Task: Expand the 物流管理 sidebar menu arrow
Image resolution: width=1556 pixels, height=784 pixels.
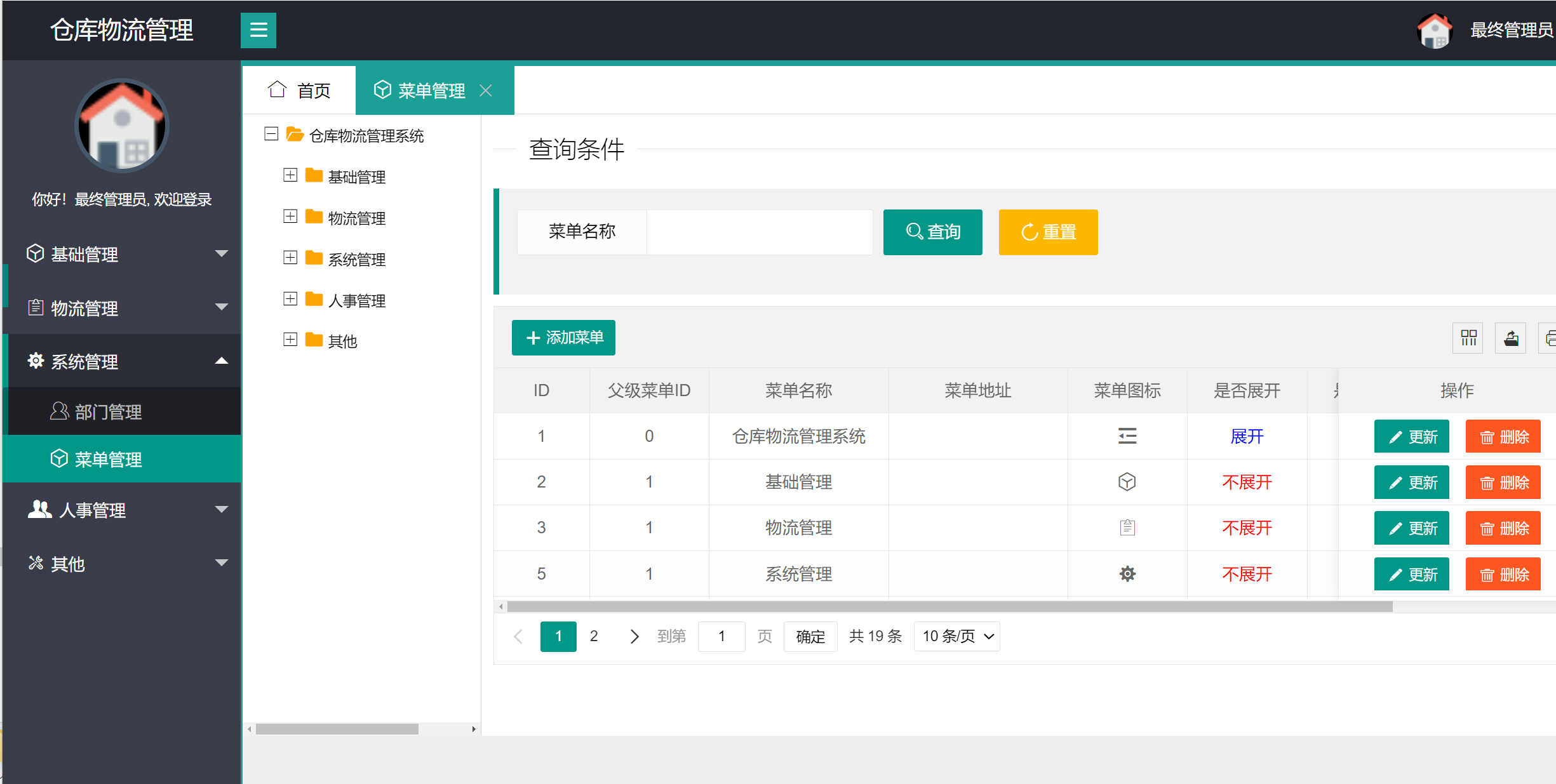Action: (222, 307)
